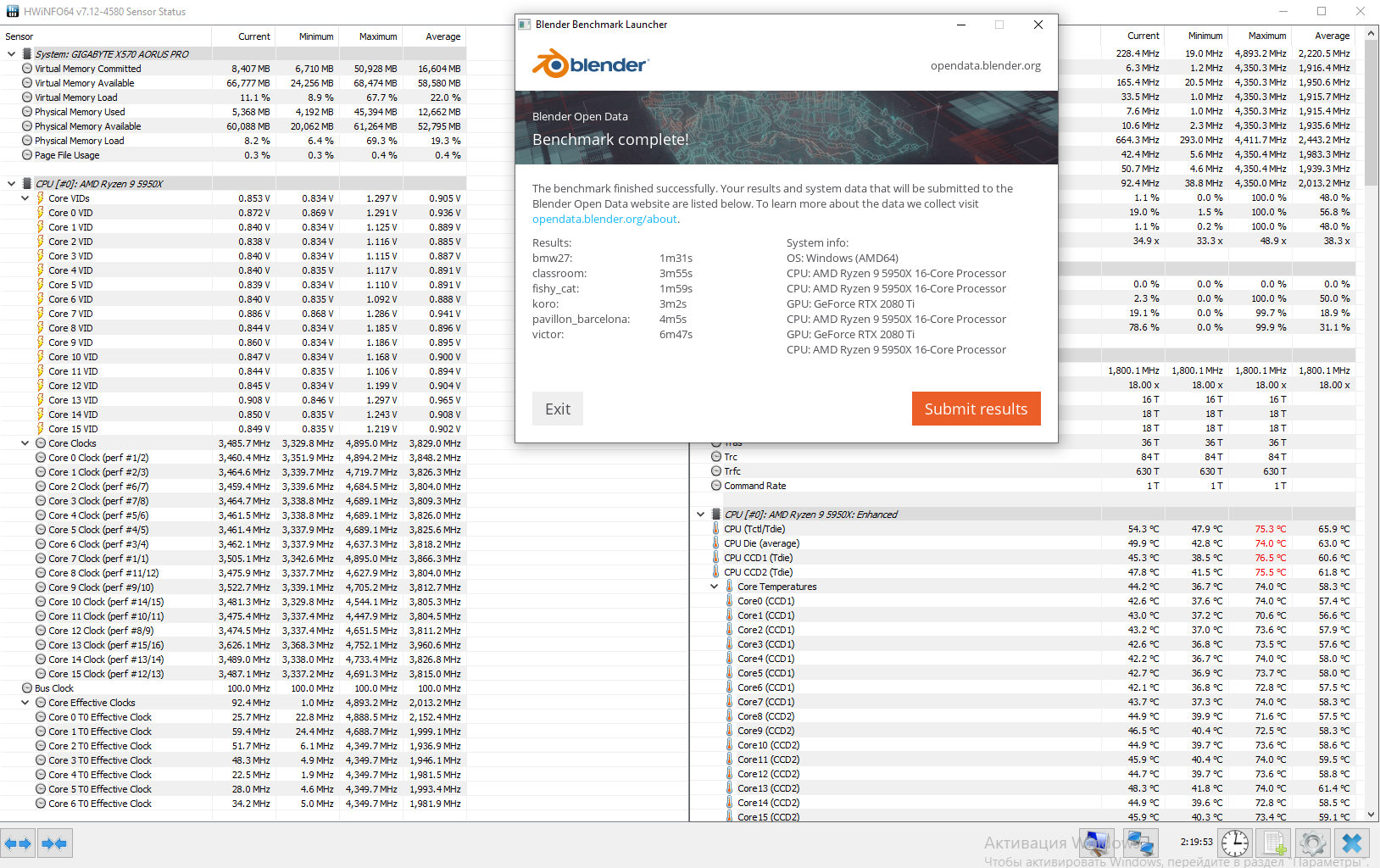Click the System GIGABYTE X570 chip icon
The image size is (1380, 868).
[26, 53]
